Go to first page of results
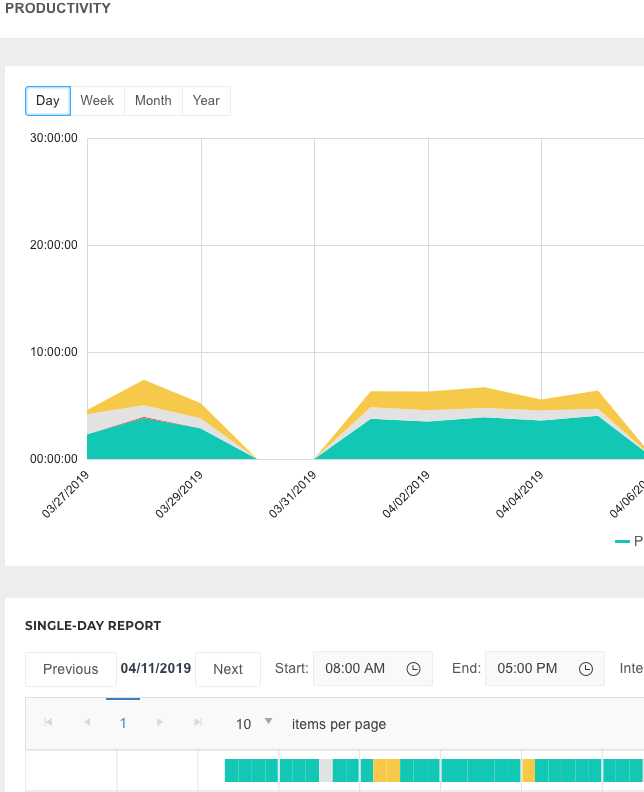644x792 pixels. click(x=48, y=722)
